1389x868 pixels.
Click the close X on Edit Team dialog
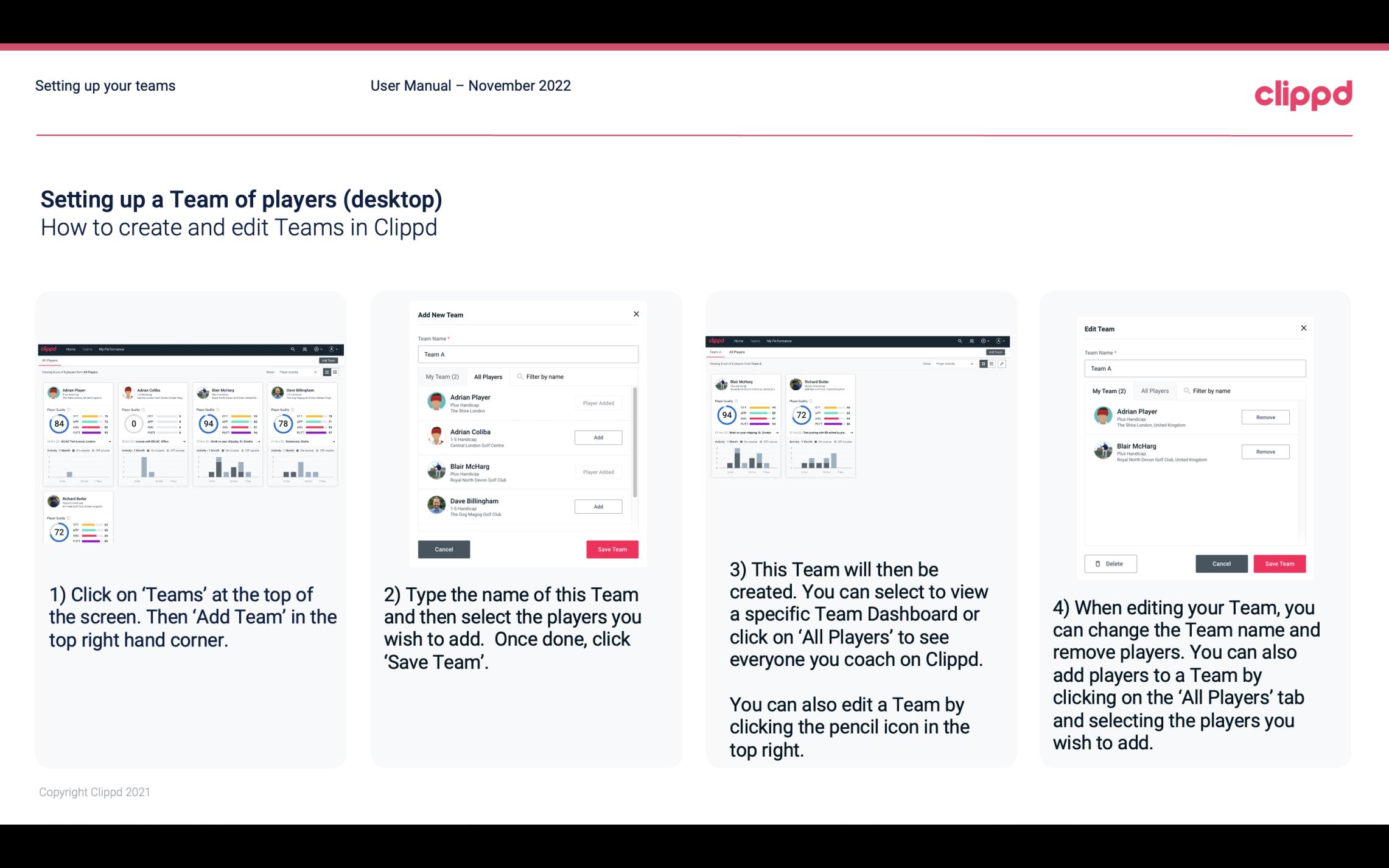[x=1303, y=328]
